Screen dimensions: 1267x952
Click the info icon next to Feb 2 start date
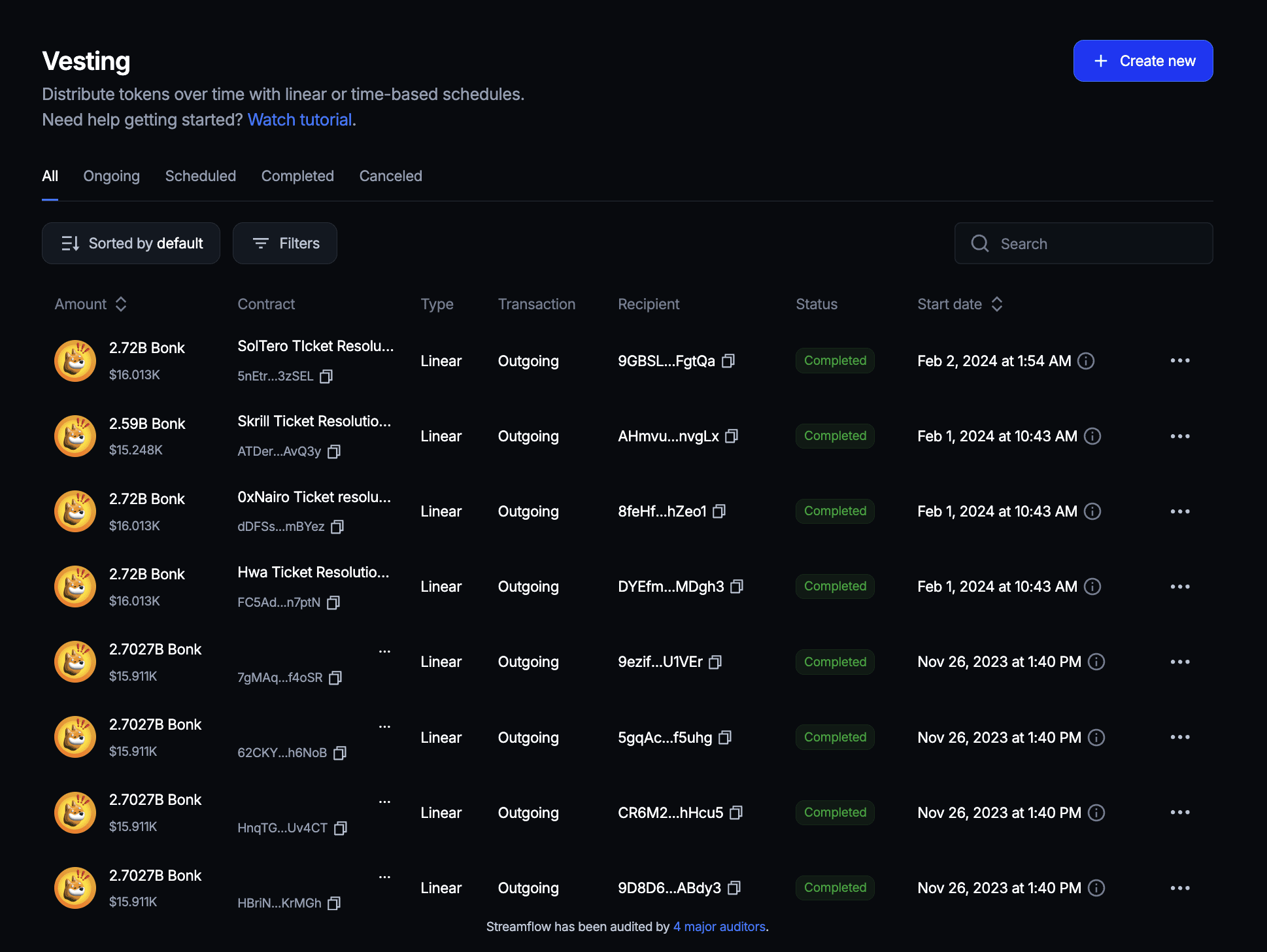click(1087, 361)
